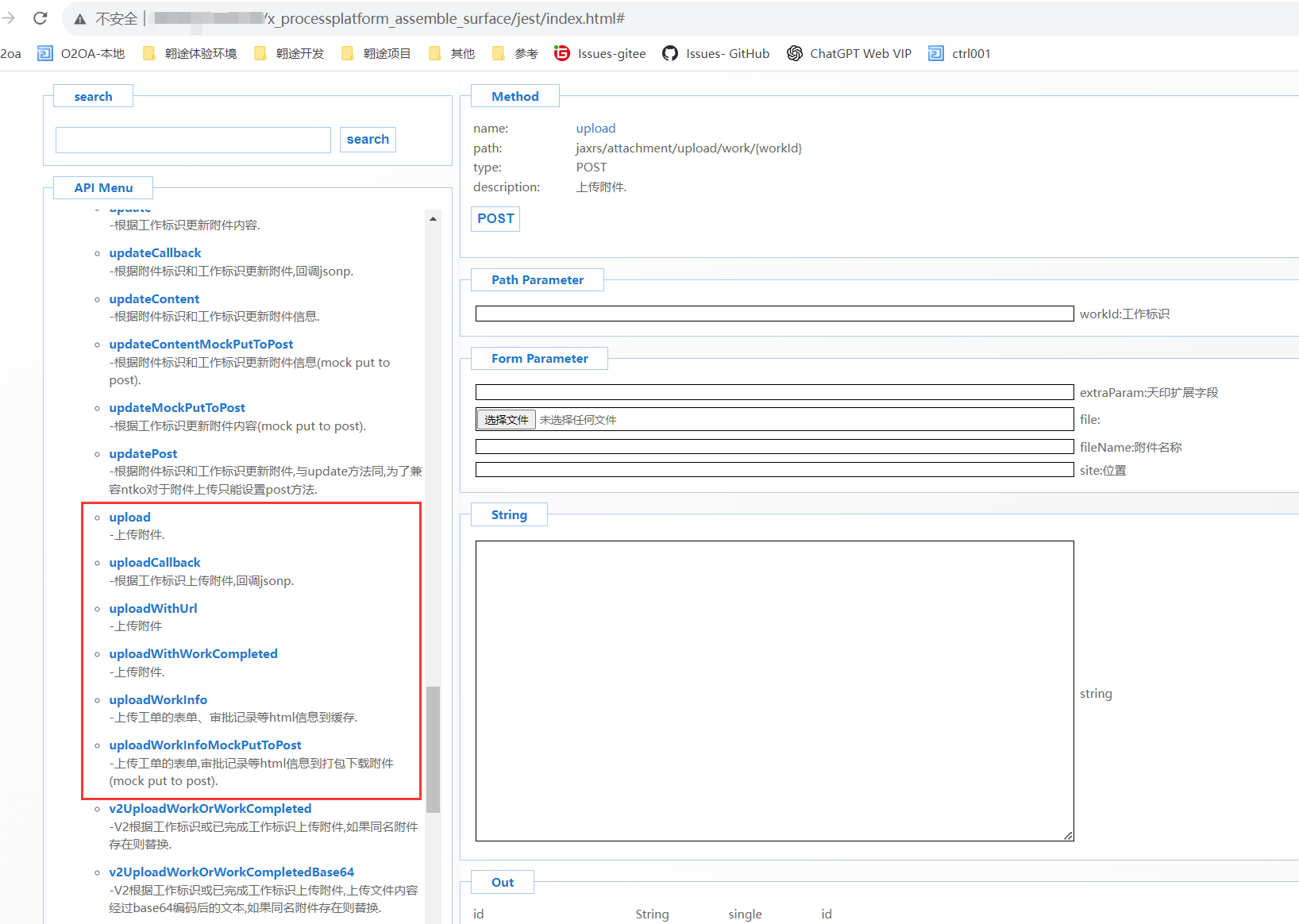Open the Issues-gitee bookmark icon
The height and width of the screenshot is (924, 1299).
(x=562, y=53)
